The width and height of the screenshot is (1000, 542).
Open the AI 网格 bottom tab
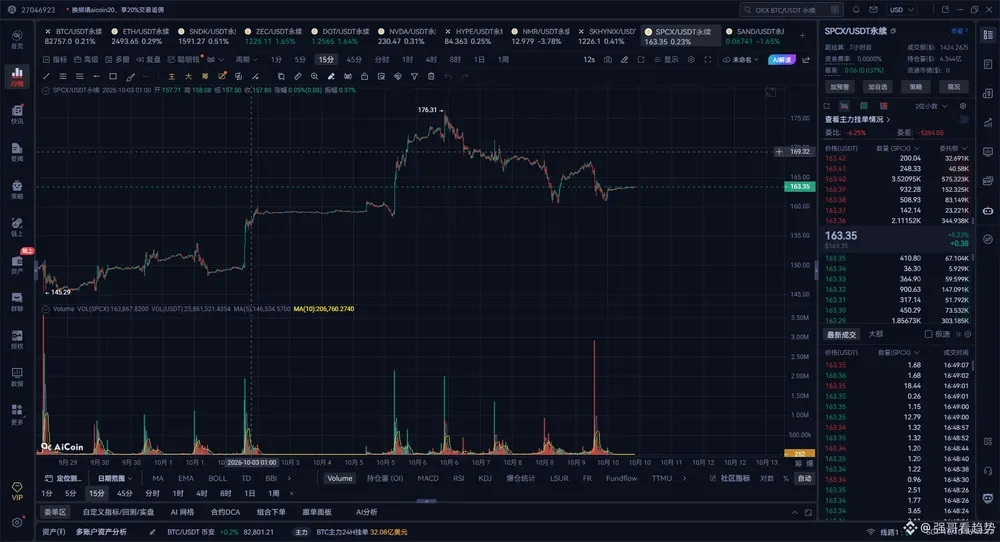[182, 512]
